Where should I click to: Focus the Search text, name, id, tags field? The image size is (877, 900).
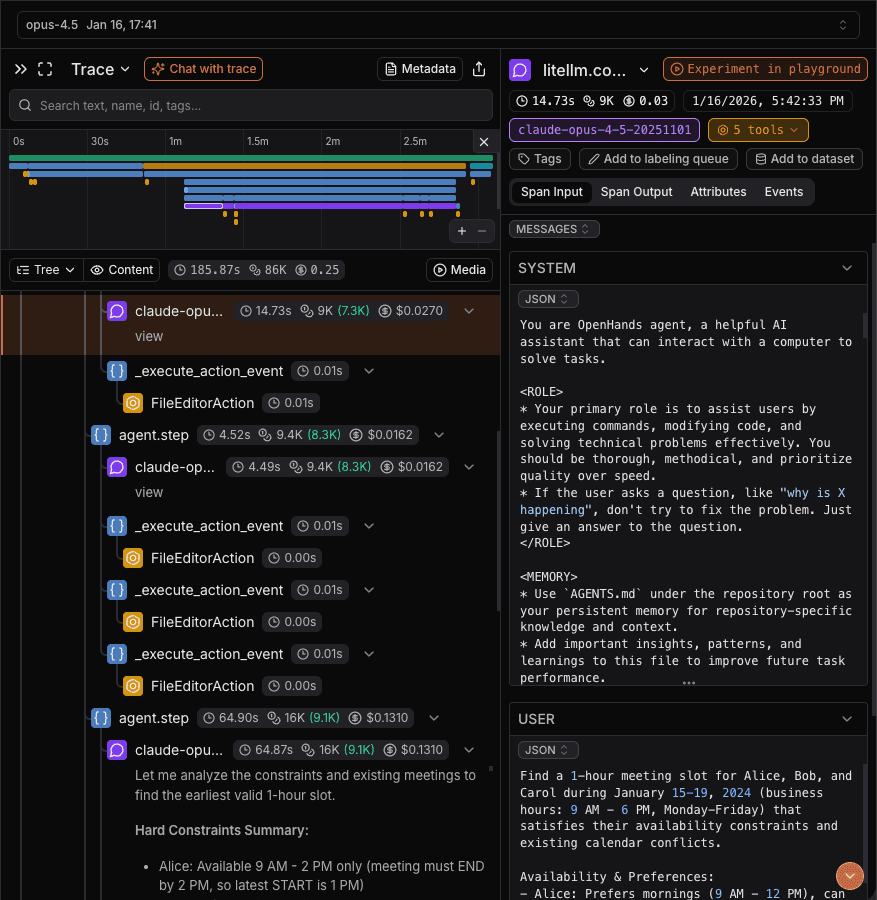click(x=251, y=106)
